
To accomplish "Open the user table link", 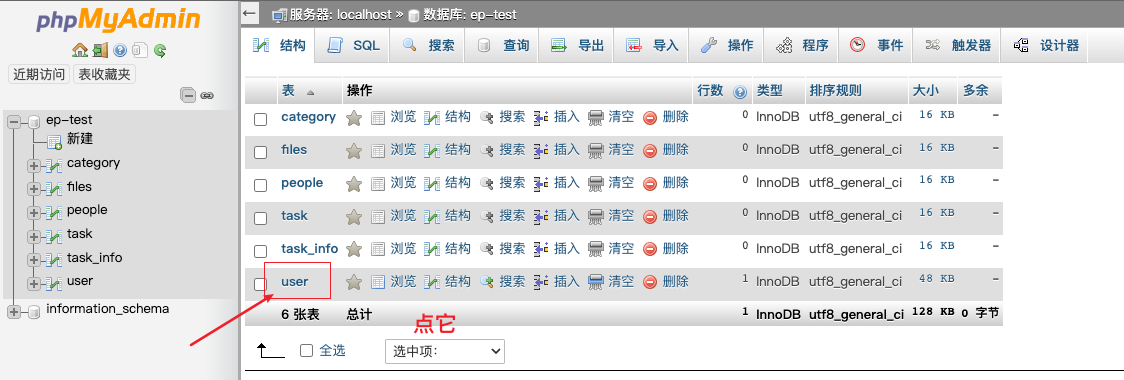I will tap(295, 282).
